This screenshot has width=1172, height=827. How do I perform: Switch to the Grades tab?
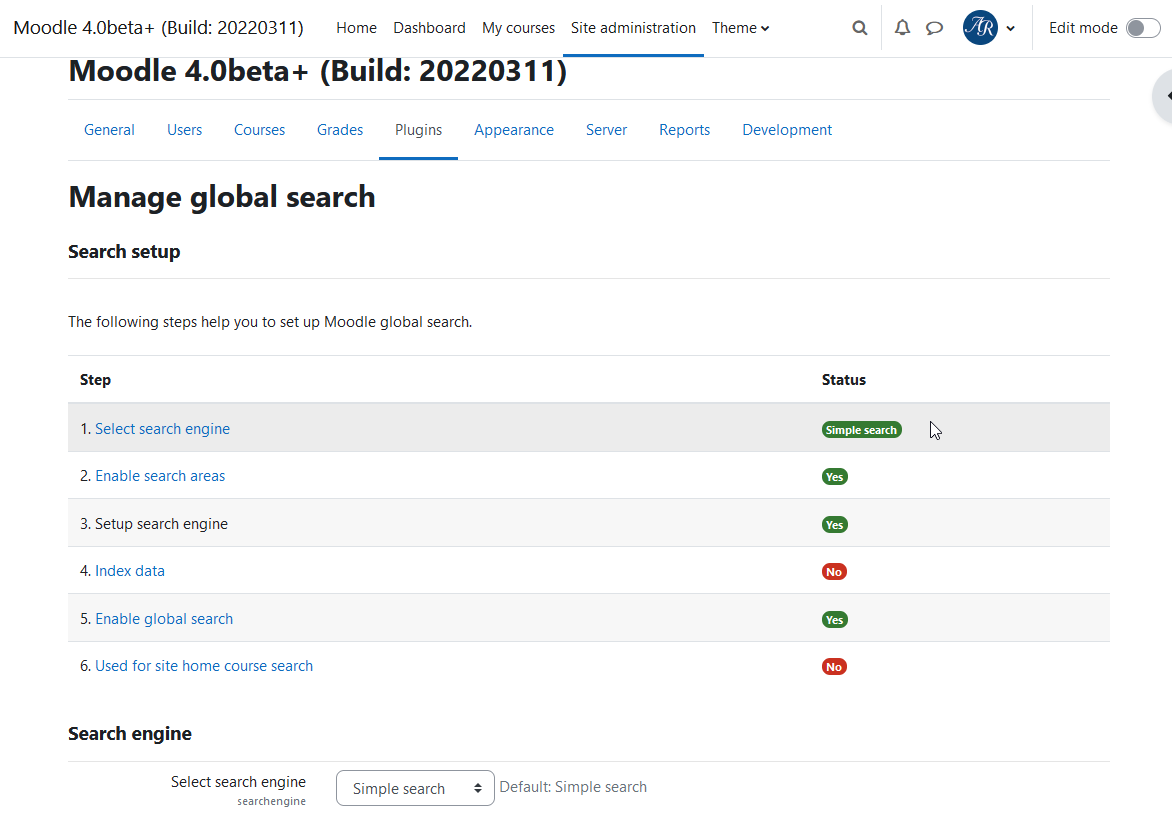point(340,130)
